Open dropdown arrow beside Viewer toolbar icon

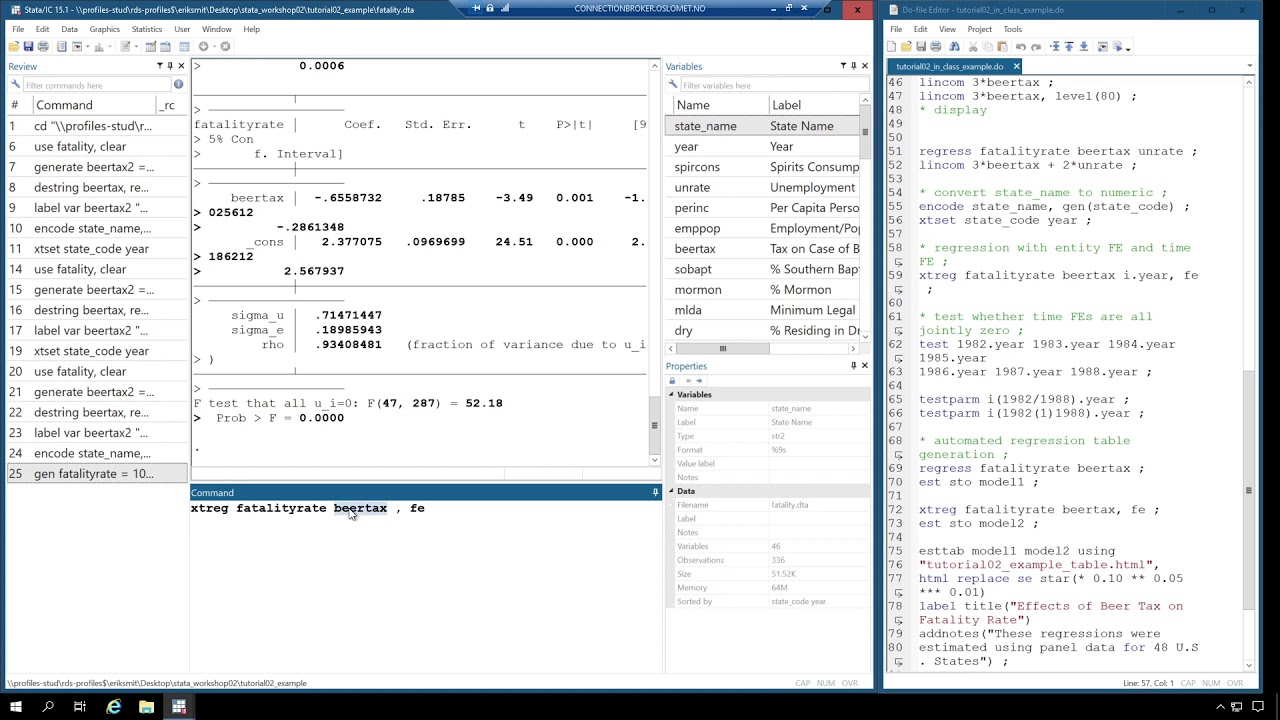click(88, 46)
